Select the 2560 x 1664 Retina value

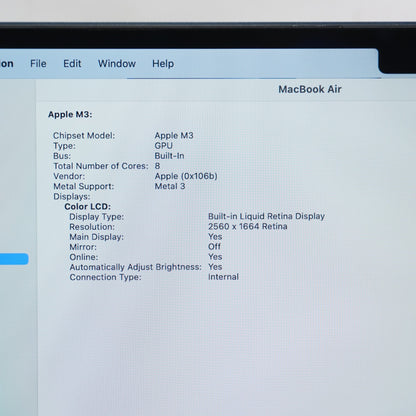point(248,226)
